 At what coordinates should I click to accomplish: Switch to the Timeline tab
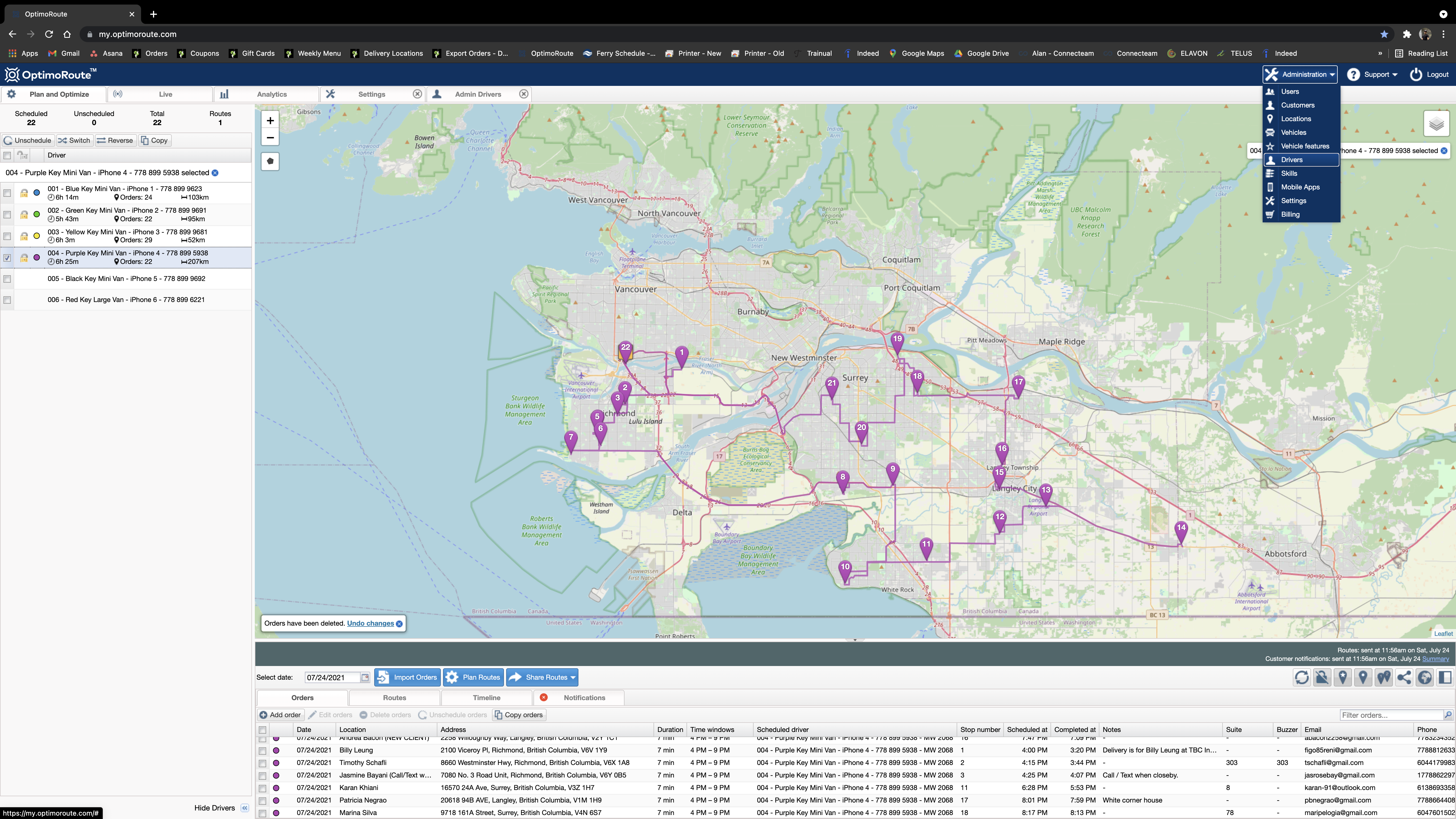(x=486, y=698)
